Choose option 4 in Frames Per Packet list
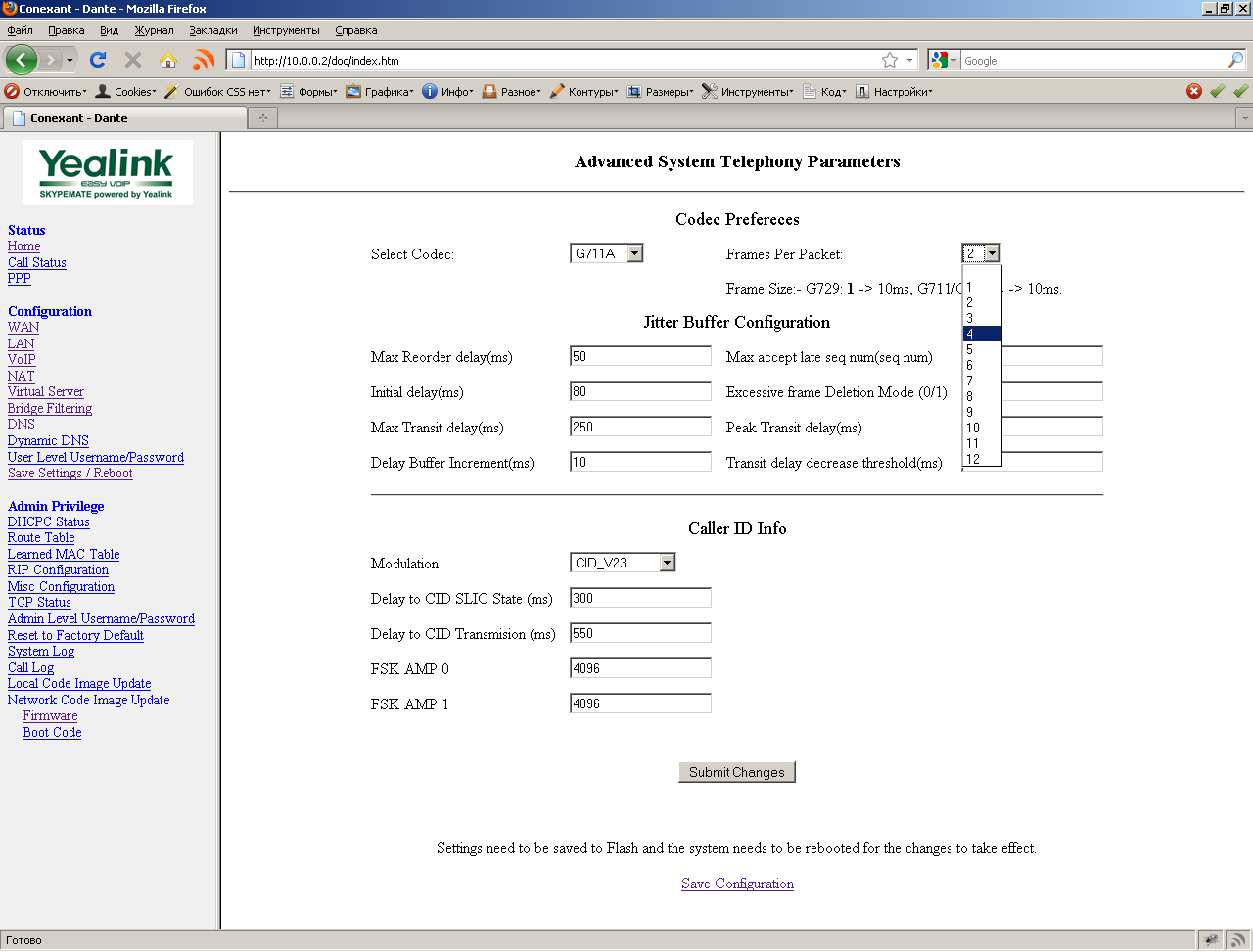The width and height of the screenshot is (1253, 952). [x=982, y=334]
